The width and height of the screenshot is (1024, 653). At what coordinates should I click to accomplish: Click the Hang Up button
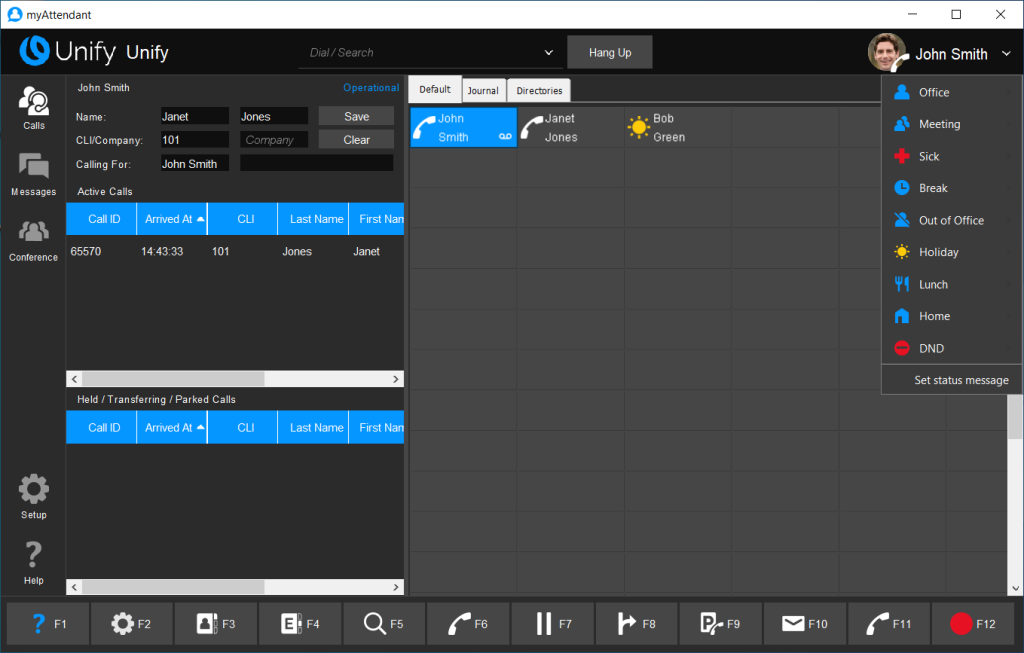click(609, 53)
